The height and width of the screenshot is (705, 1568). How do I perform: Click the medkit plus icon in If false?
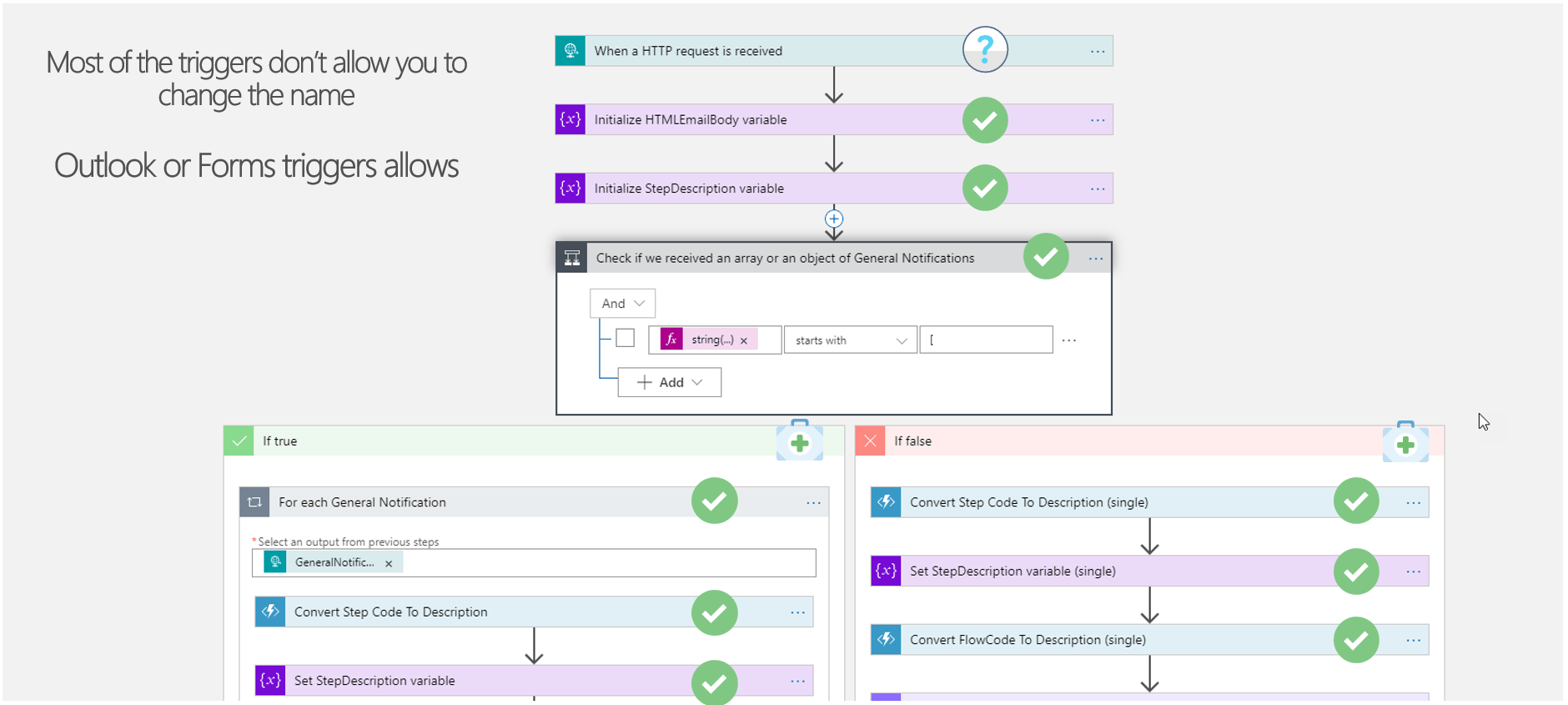point(1405,443)
